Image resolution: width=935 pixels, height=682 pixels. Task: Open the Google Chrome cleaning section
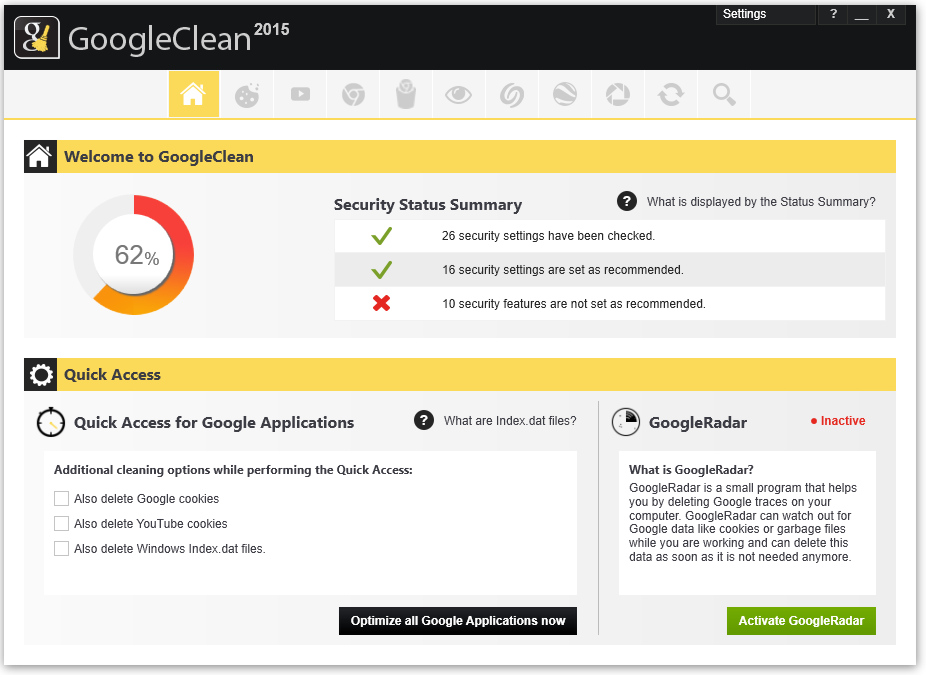pyautogui.click(x=353, y=94)
